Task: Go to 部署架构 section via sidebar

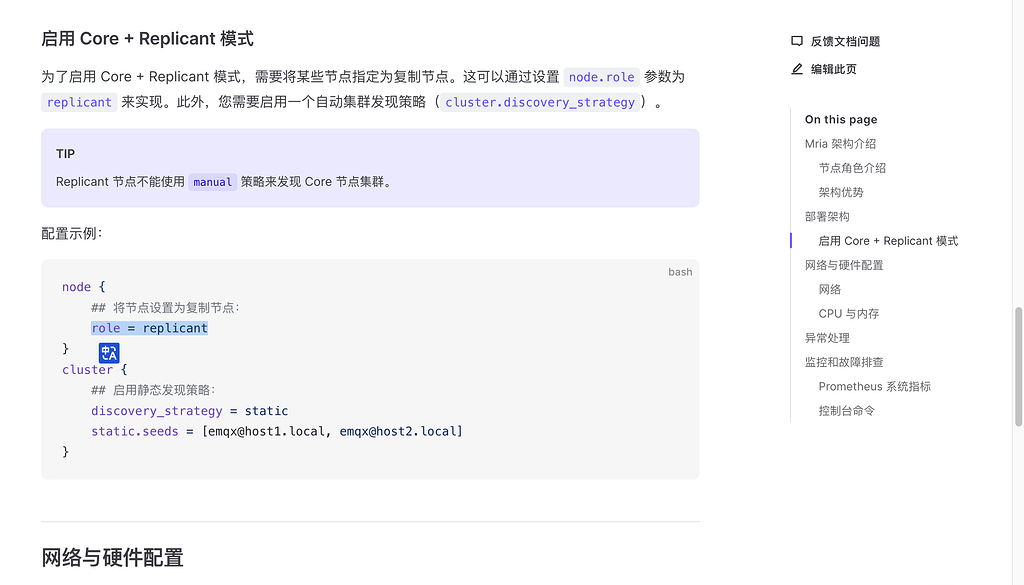Action: (x=827, y=216)
